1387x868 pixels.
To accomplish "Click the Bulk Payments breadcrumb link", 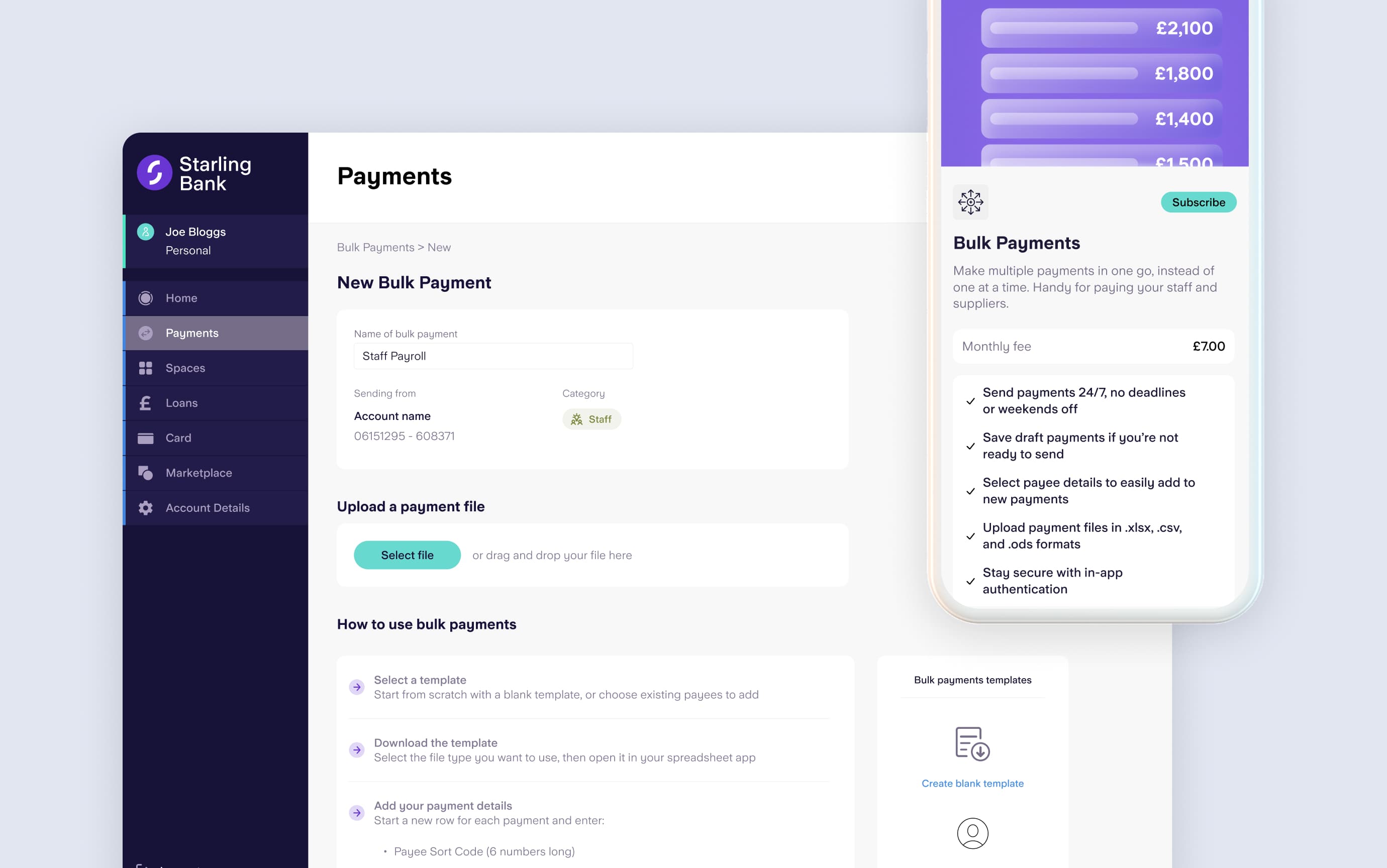I will click(x=374, y=246).
